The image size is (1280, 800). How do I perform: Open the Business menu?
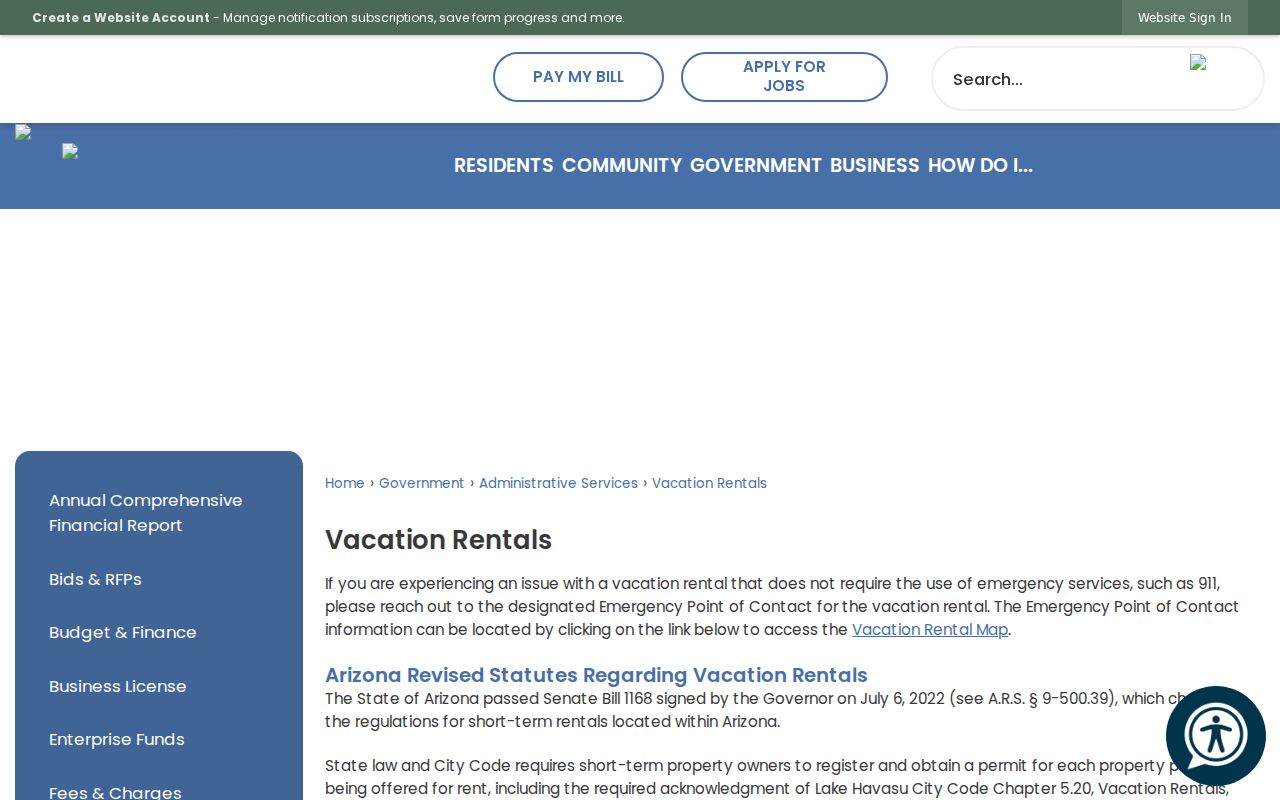click(875, 166)
